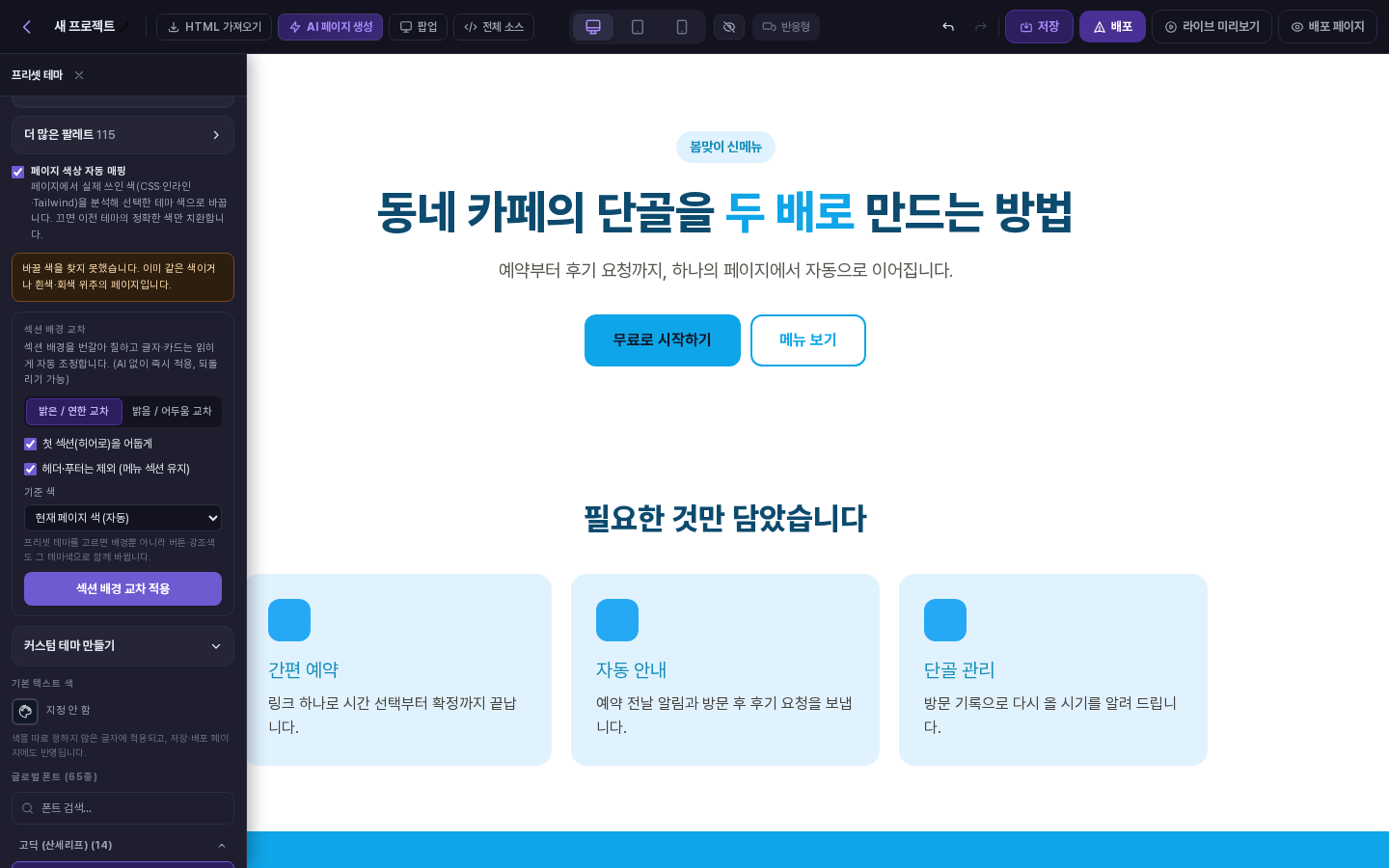Open HTML 가져오기 import
1389x868 pixels.
[x=214, y=27]
